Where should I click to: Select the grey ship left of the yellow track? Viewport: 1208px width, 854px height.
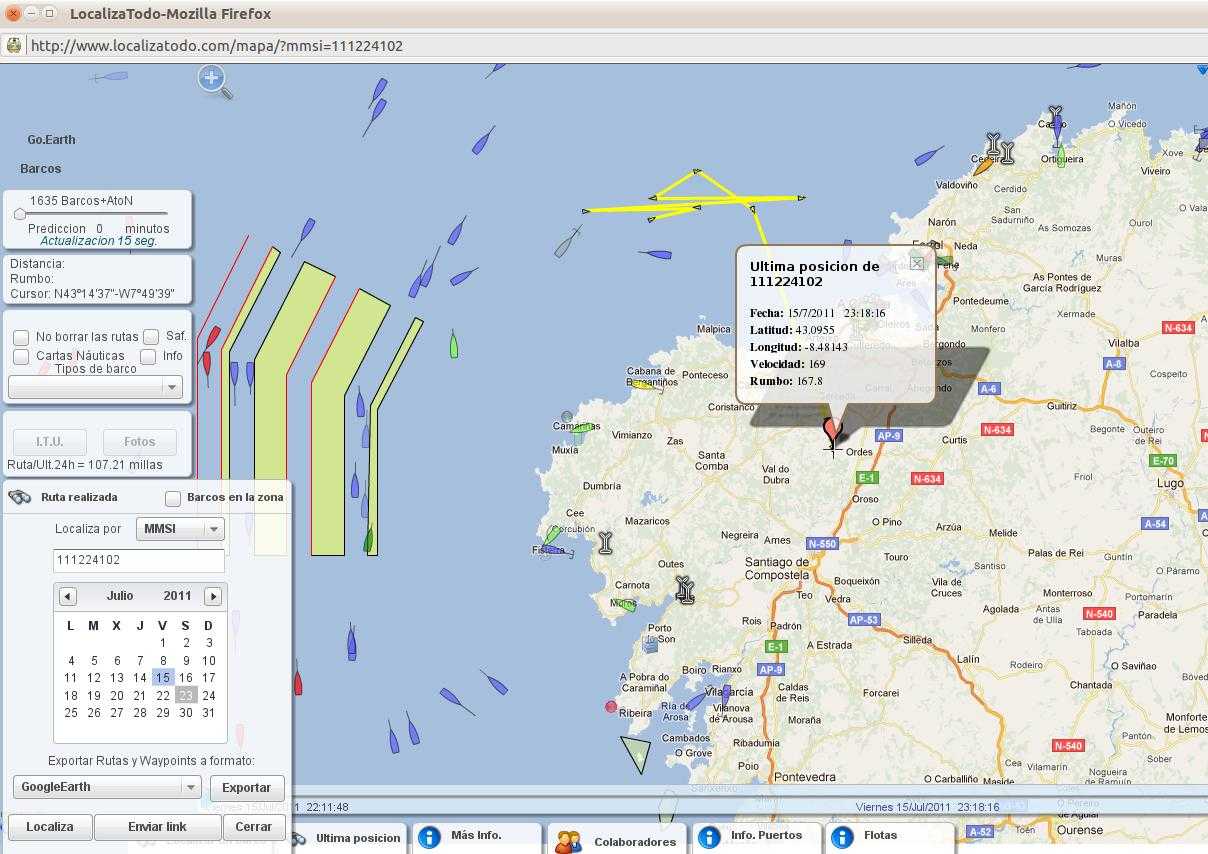point(568,241)
